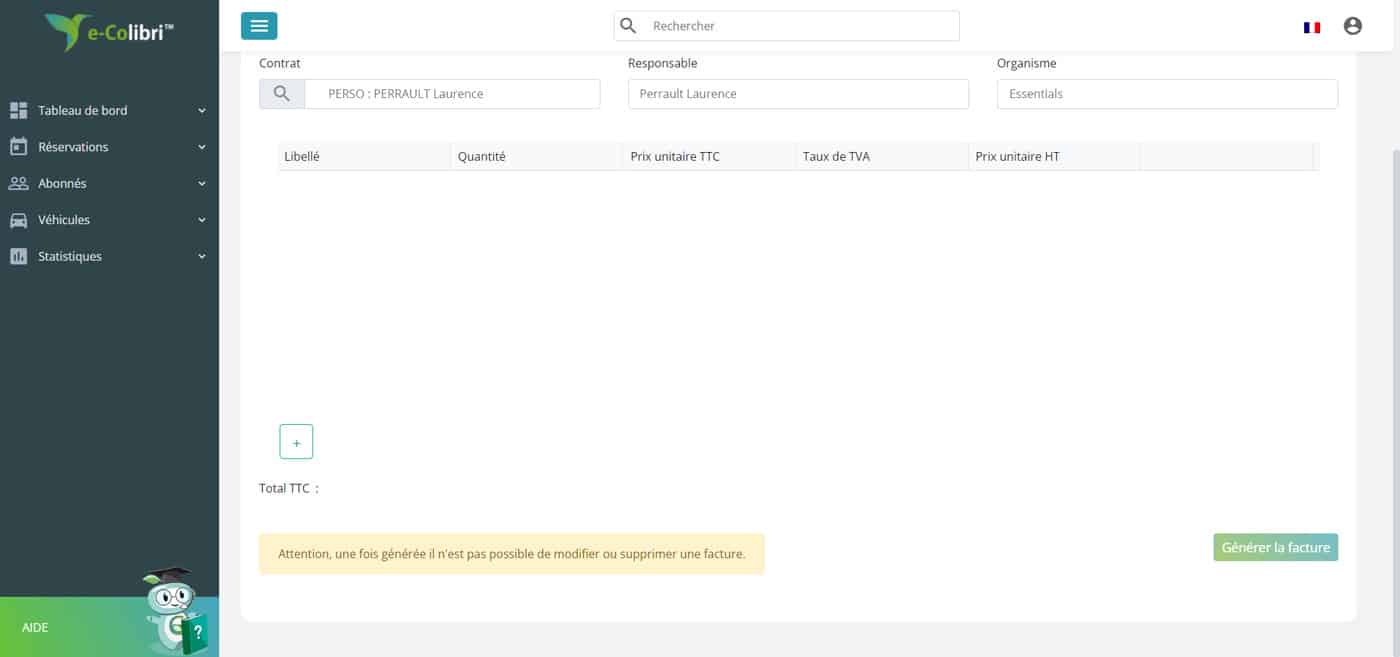This screenshot has width=1400, height=657.
Task: Focus the Rechercher search field
Action: tap(787, 26)
